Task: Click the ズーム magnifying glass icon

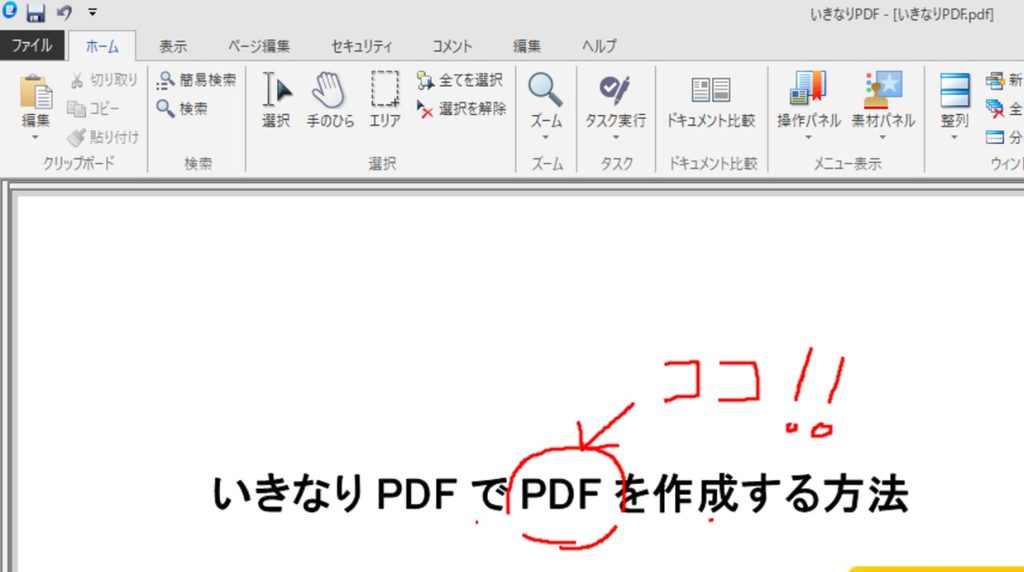Action: [545, 91]
